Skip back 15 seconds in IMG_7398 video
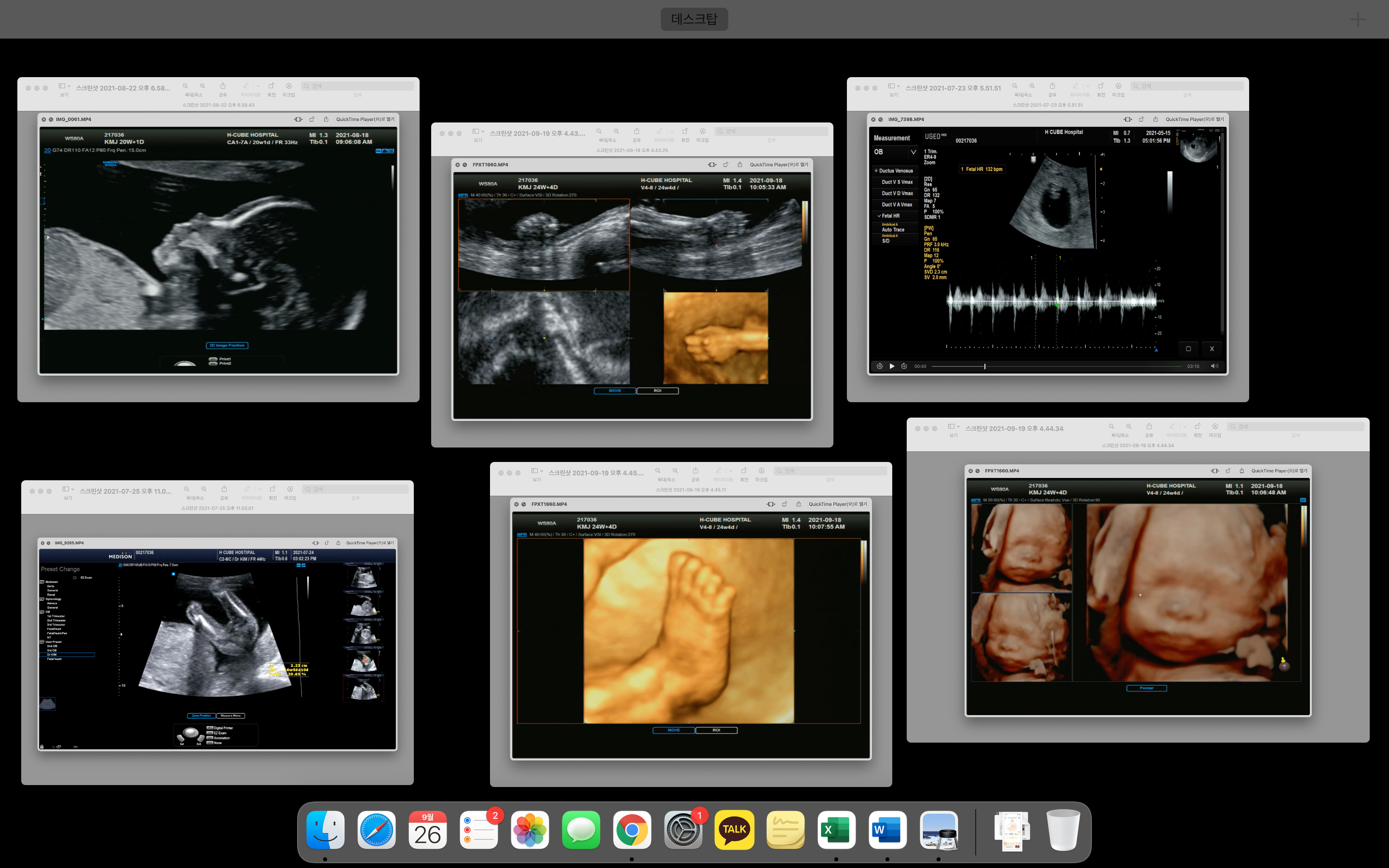Image resolution: width=1389 pixels, height=868 pixels. pos(879,366)
